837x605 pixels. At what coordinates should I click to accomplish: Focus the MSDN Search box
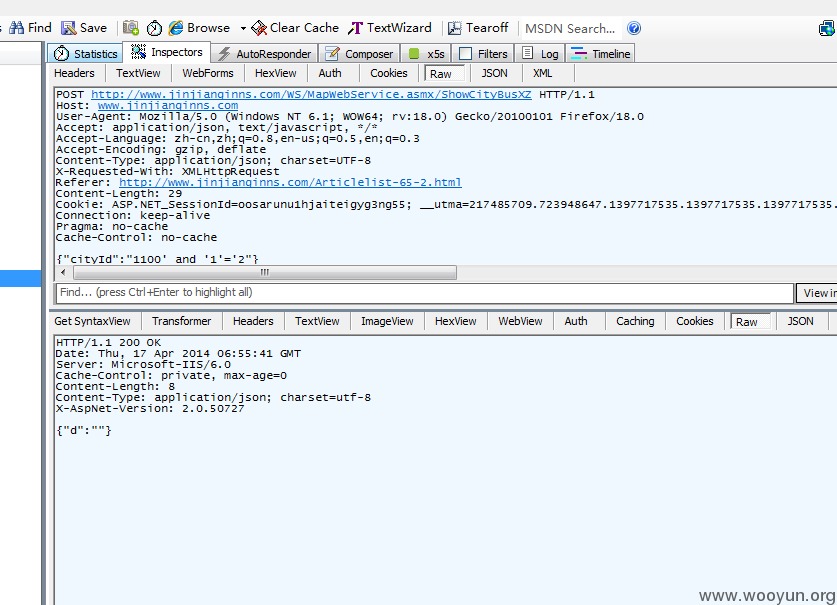coord(570,28)
